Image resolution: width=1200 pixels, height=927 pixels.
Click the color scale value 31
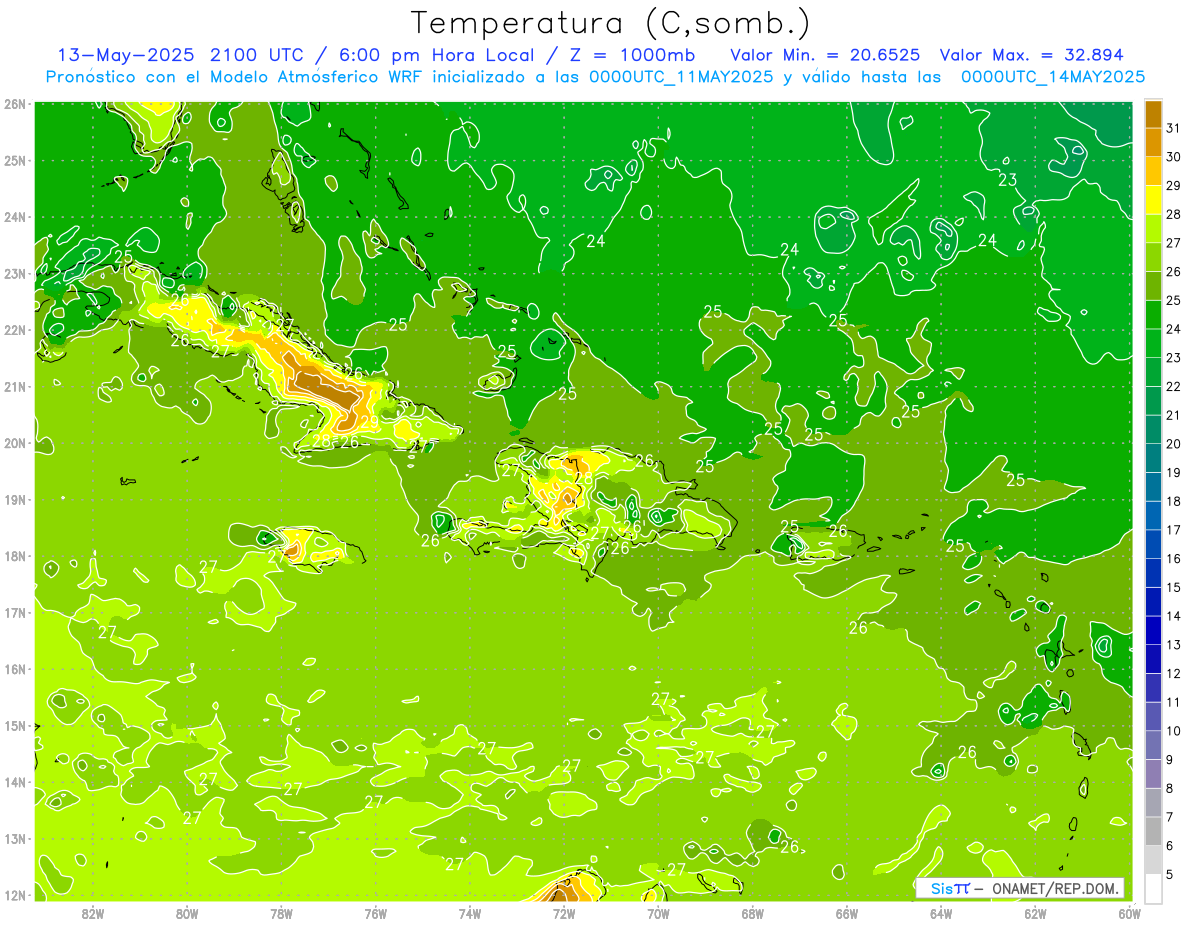click(x=1174, y=128)
